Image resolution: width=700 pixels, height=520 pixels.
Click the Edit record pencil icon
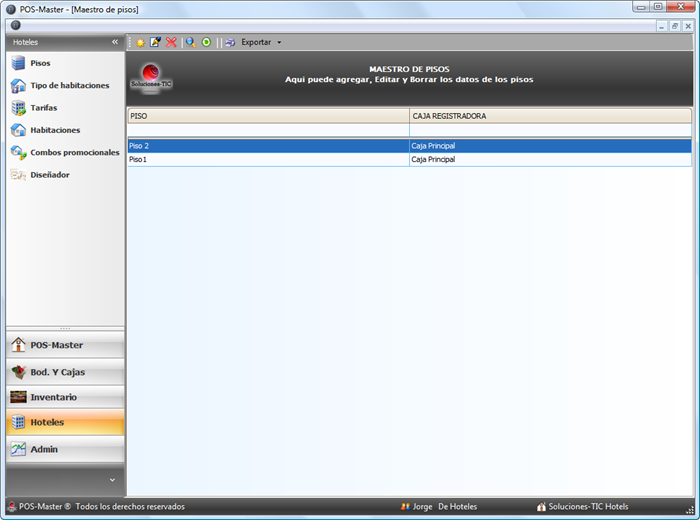pos(155,42)
